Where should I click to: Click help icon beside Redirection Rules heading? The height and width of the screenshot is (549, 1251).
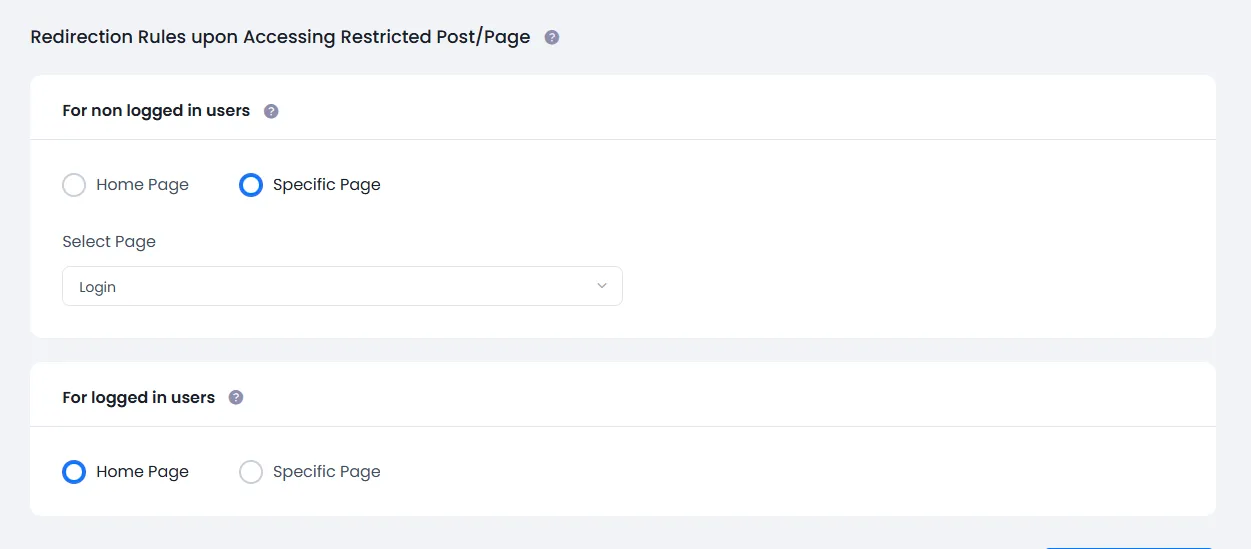tap(552, 38)
